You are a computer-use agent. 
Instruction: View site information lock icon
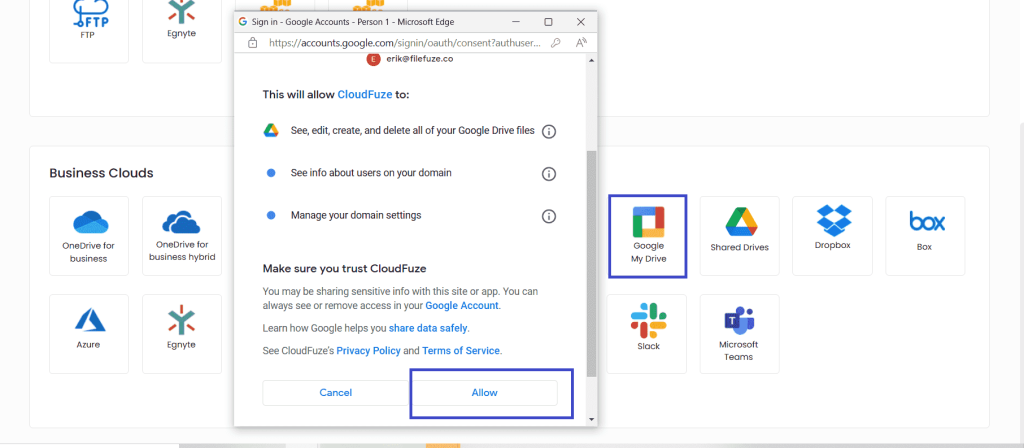253,42
